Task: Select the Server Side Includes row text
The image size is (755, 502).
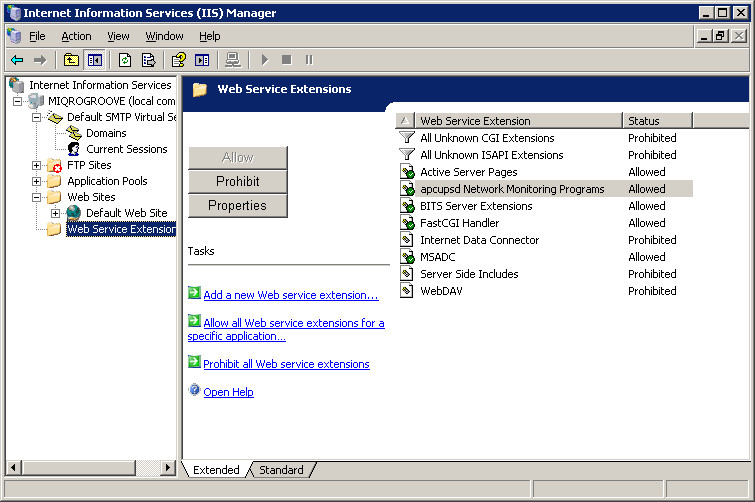Action: pyautogui.click(x=469, y=274)
